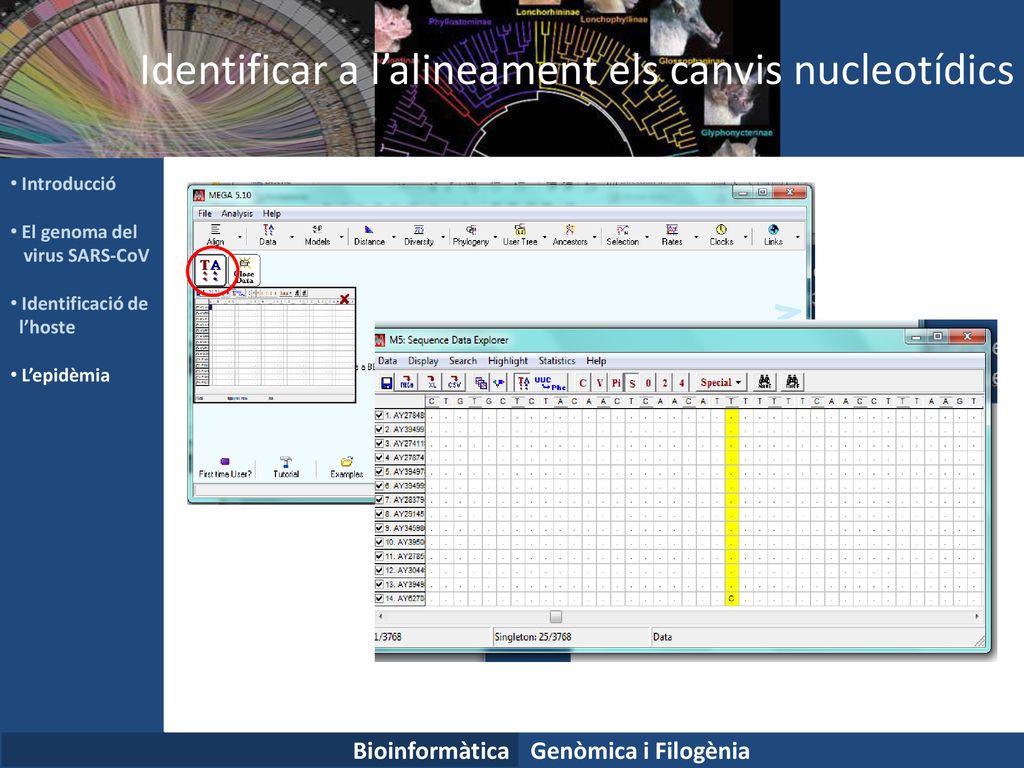Screen dimensions: 1024x768
Task: Toggle the S singleton sites button
Action: tap(632, 383)
